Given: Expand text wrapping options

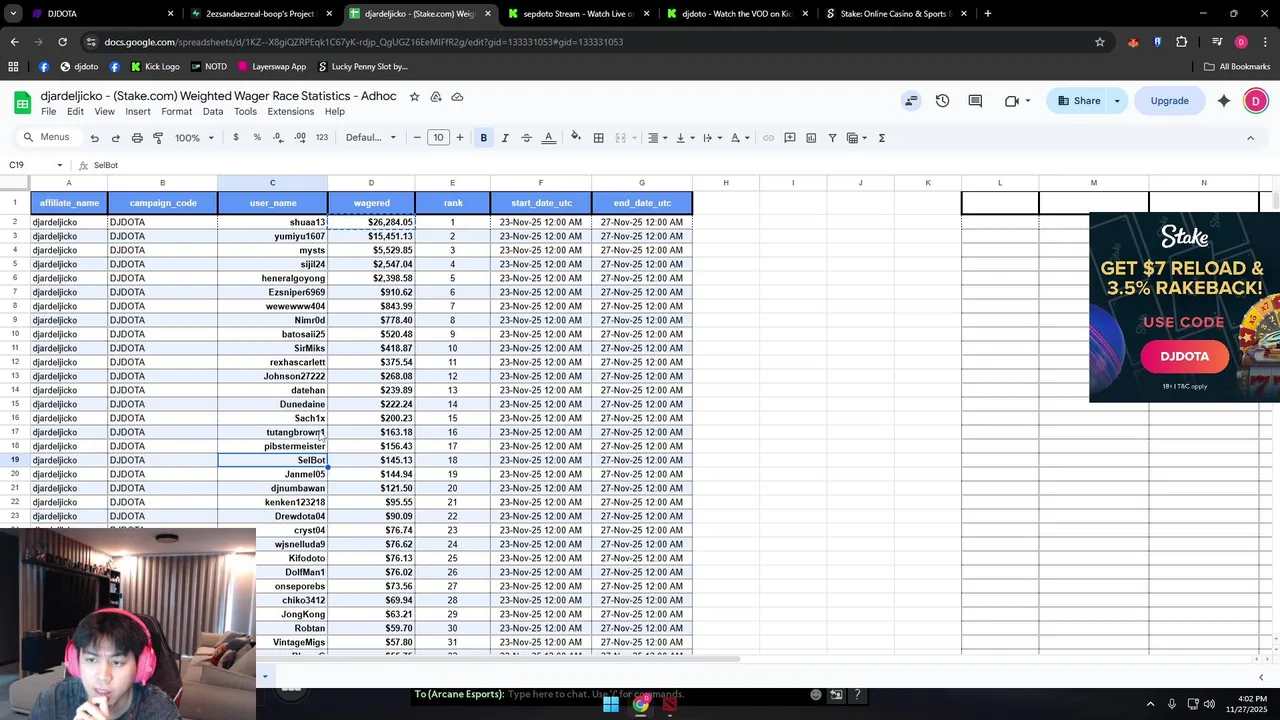Looking at the screenshot, I should tap(712, 138).
